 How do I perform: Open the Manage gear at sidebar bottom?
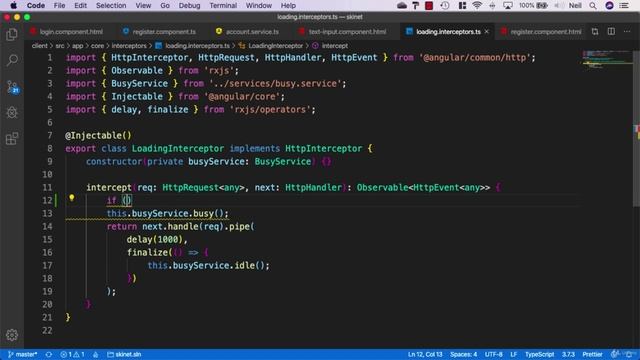tap(12, 335)
